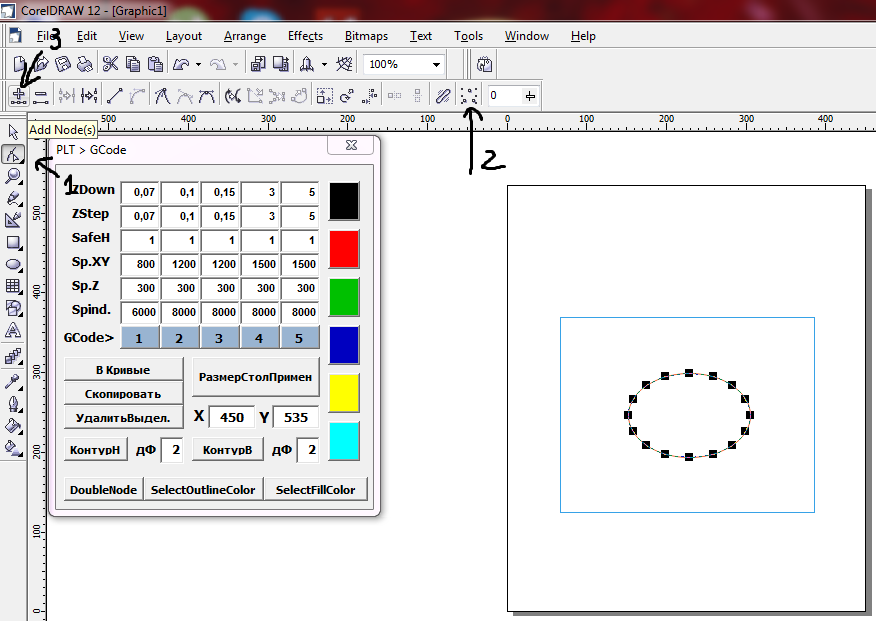Pick the green color swatch

coord(344,297)
